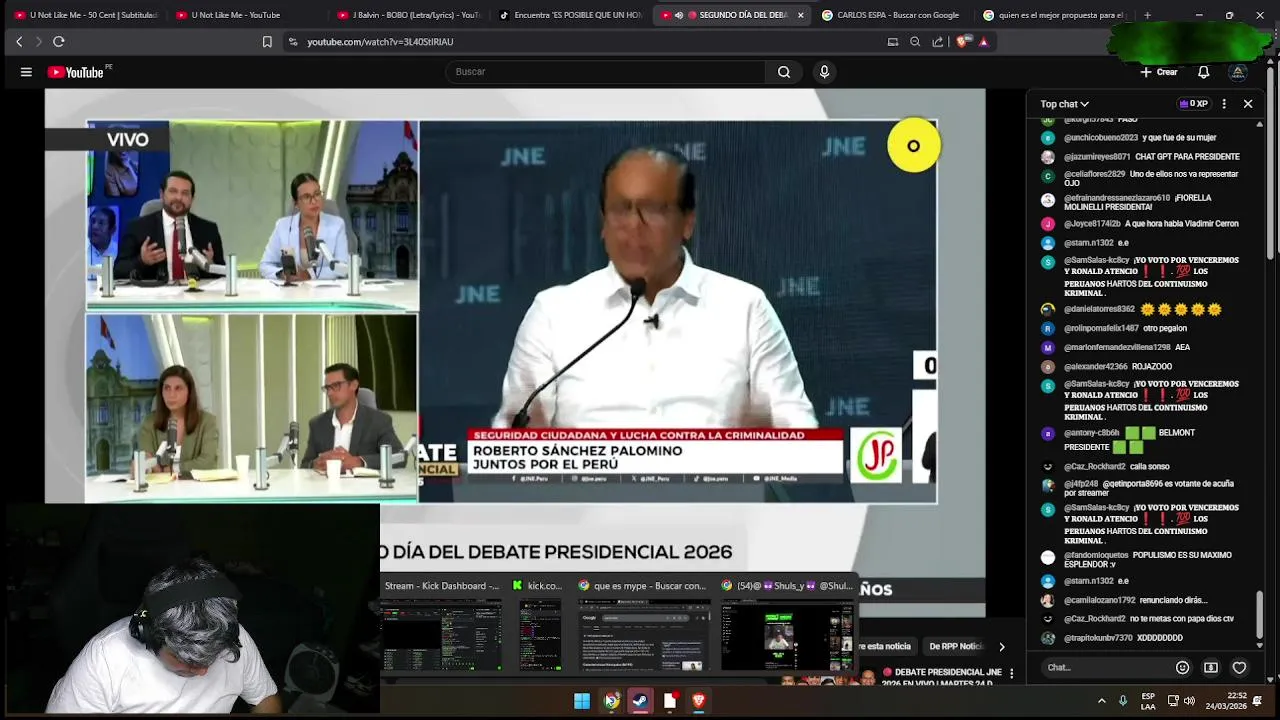Reload the page with the refresh icon
1280x720 pixels.
(59, 42)
